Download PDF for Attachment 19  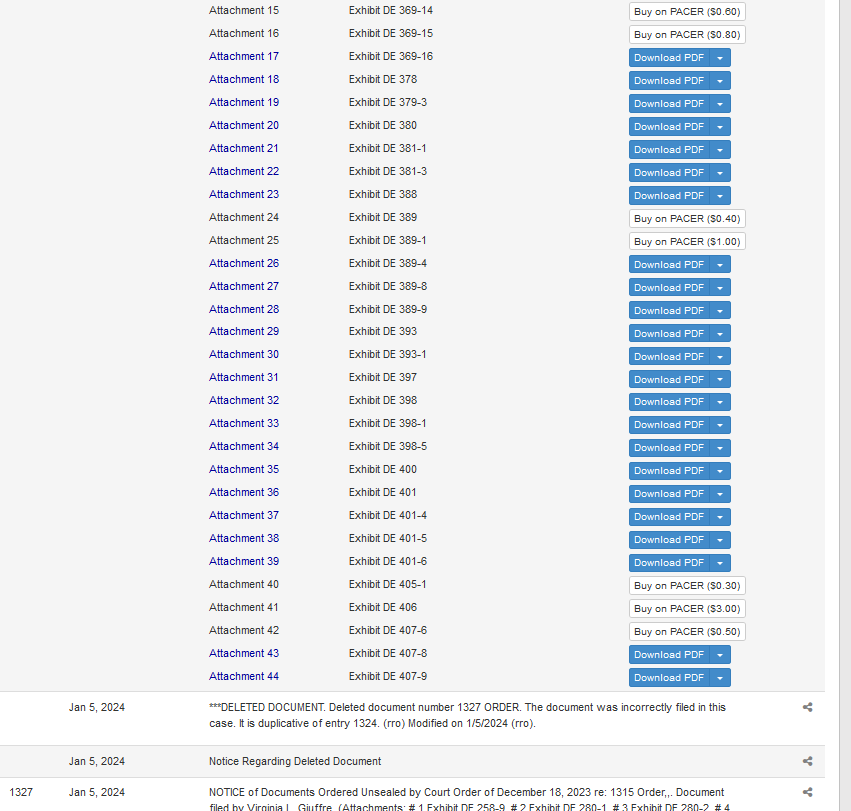point(669,103)
